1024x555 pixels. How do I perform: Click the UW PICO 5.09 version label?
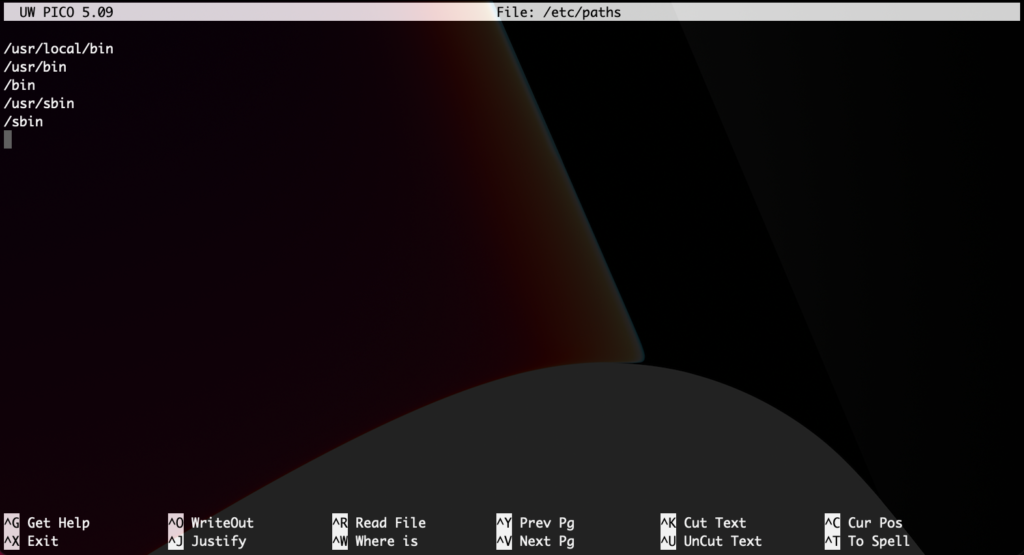coord(67,13)
